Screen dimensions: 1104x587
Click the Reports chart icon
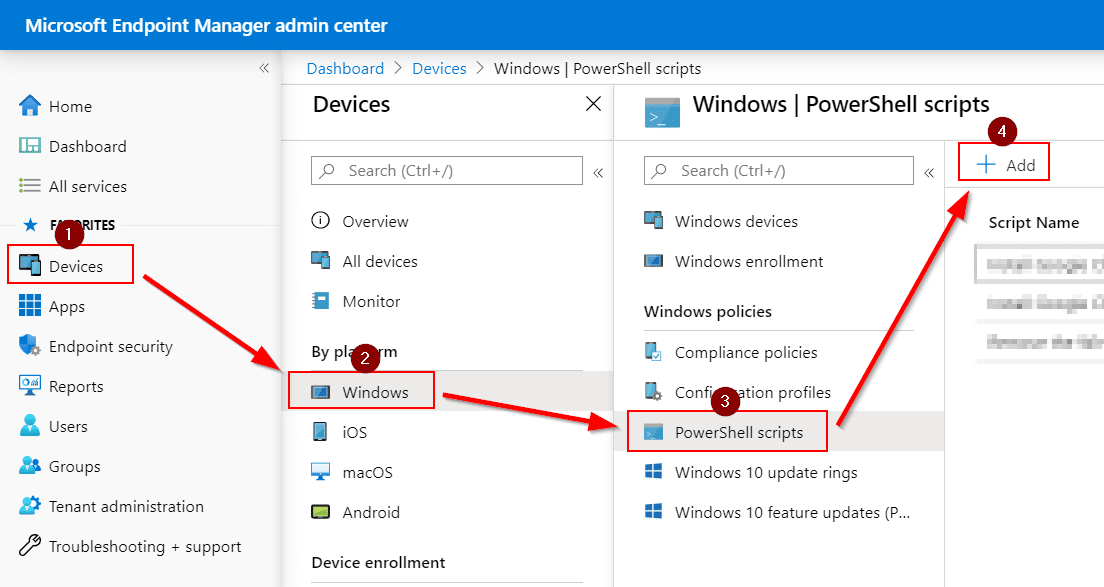[30, 385]
